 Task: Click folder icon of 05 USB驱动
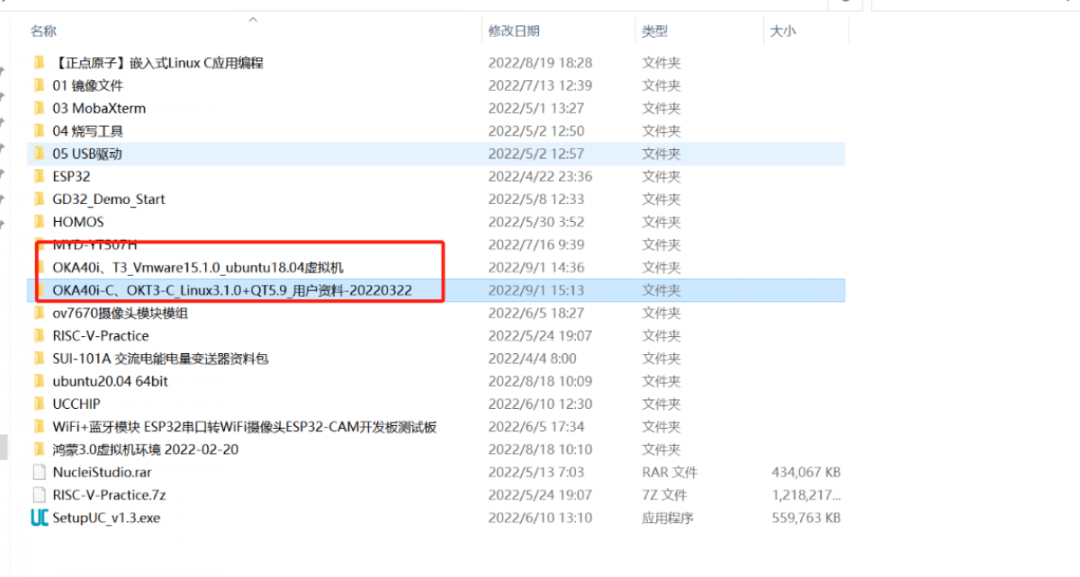tap(39, 154)
